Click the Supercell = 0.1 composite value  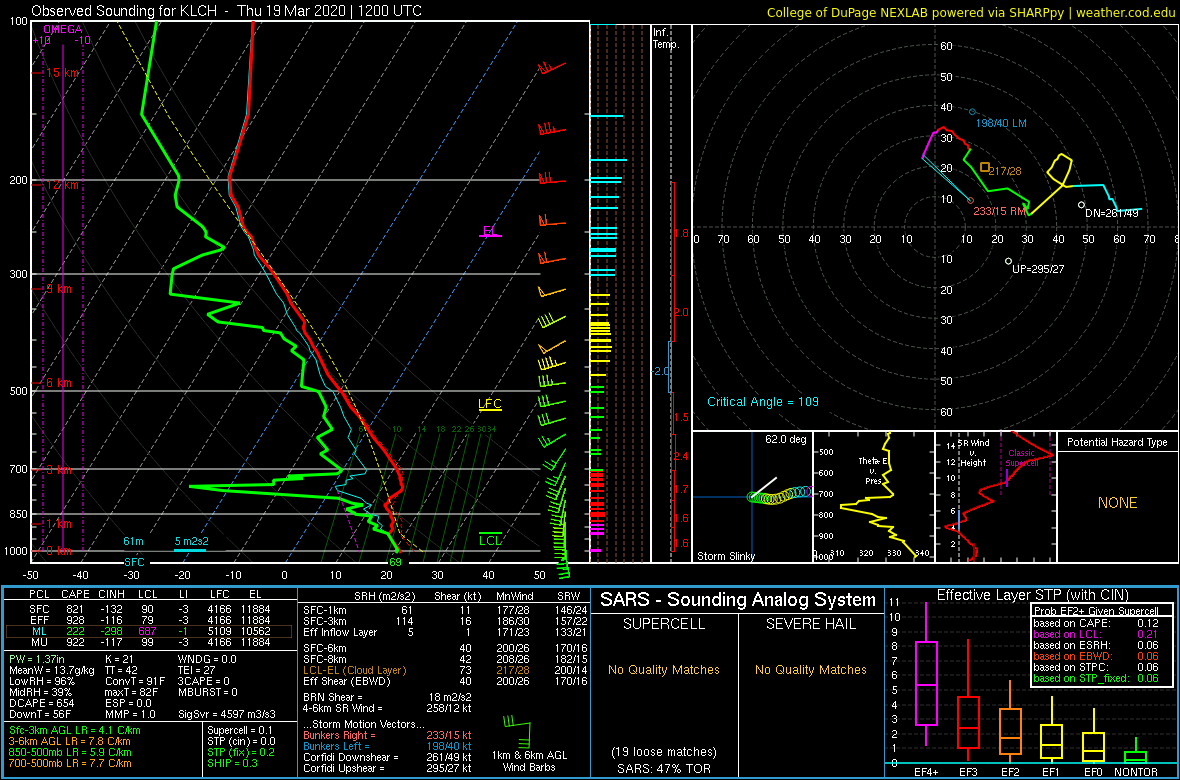pos(241,730)
